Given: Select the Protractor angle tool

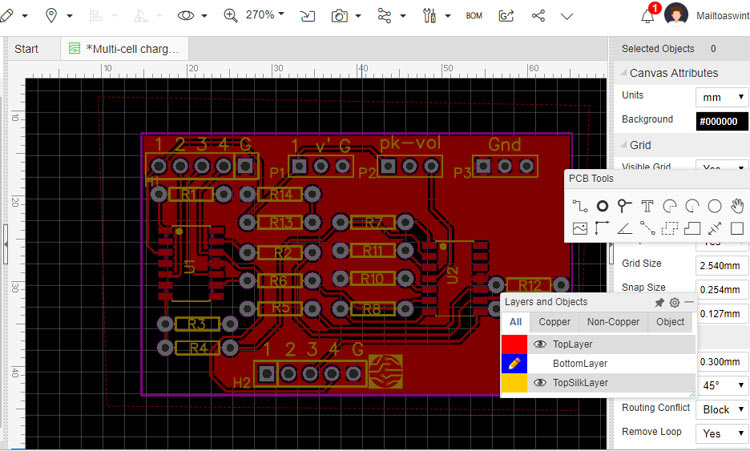Looking at the screenshot, I should 624,229.
